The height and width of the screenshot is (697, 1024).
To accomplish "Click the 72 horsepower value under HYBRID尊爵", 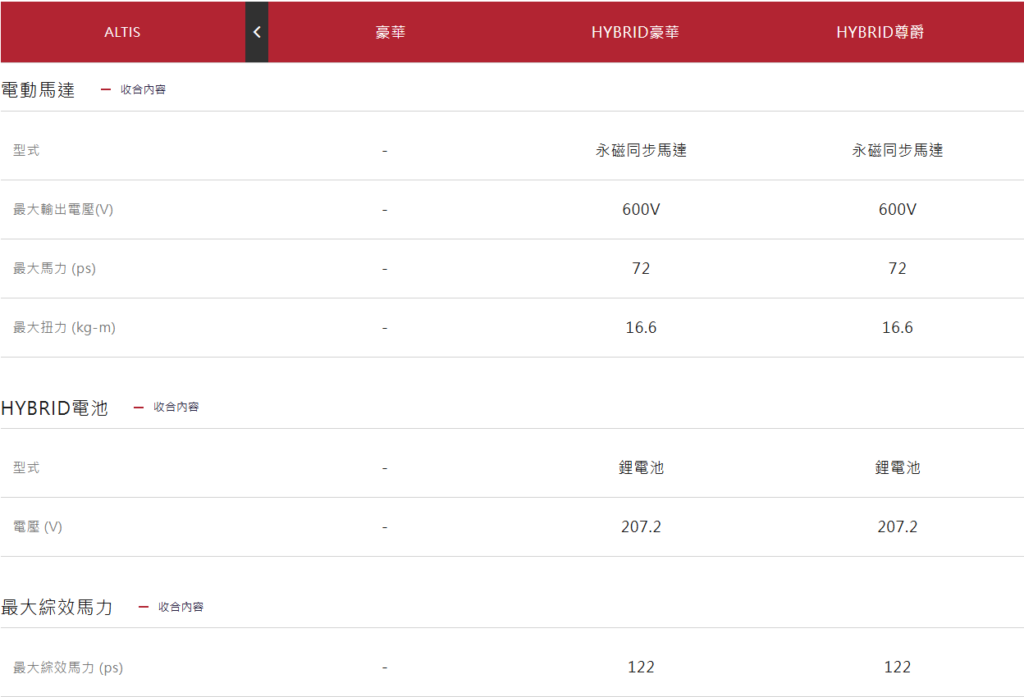I will [897, 268].
